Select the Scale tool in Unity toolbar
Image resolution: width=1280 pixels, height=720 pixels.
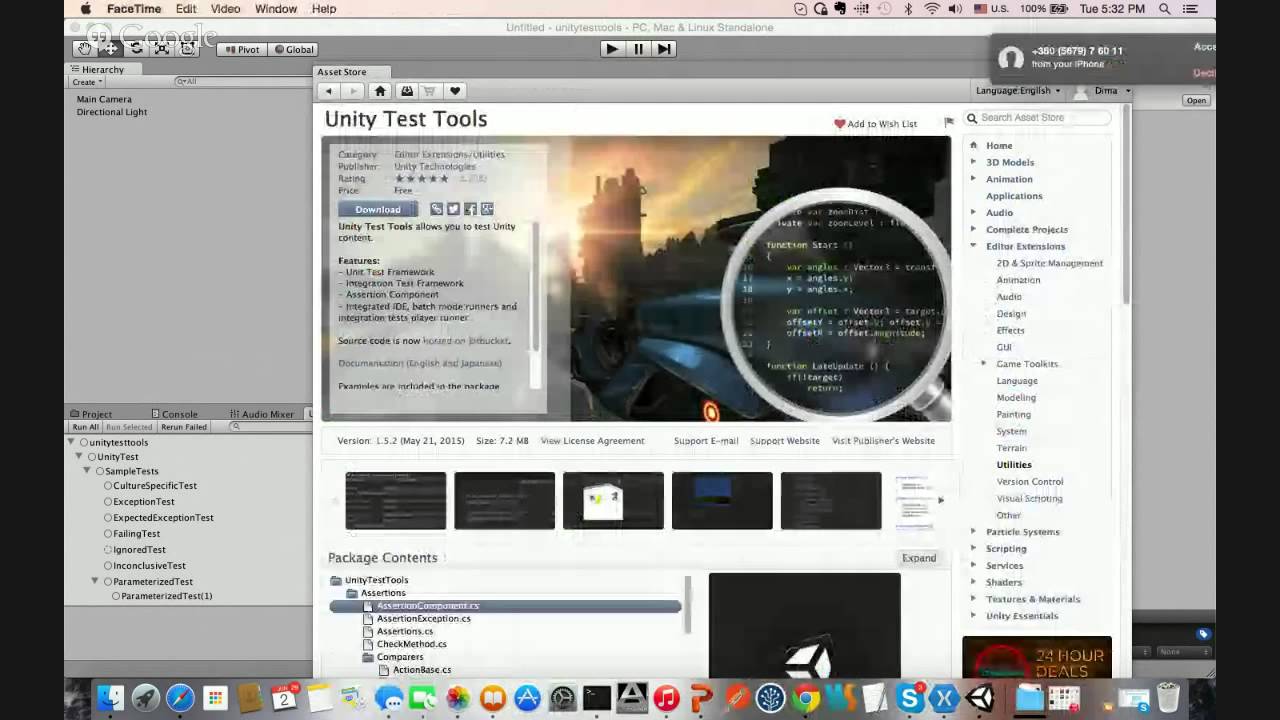pyautogui.click(x=162, y=49)
